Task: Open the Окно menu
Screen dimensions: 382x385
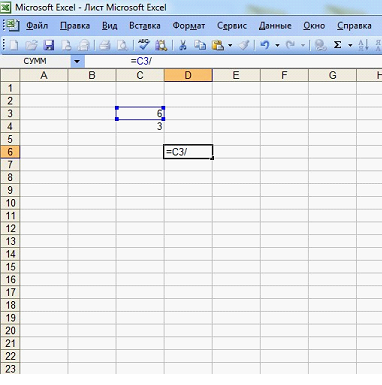Action: point(314,26)
